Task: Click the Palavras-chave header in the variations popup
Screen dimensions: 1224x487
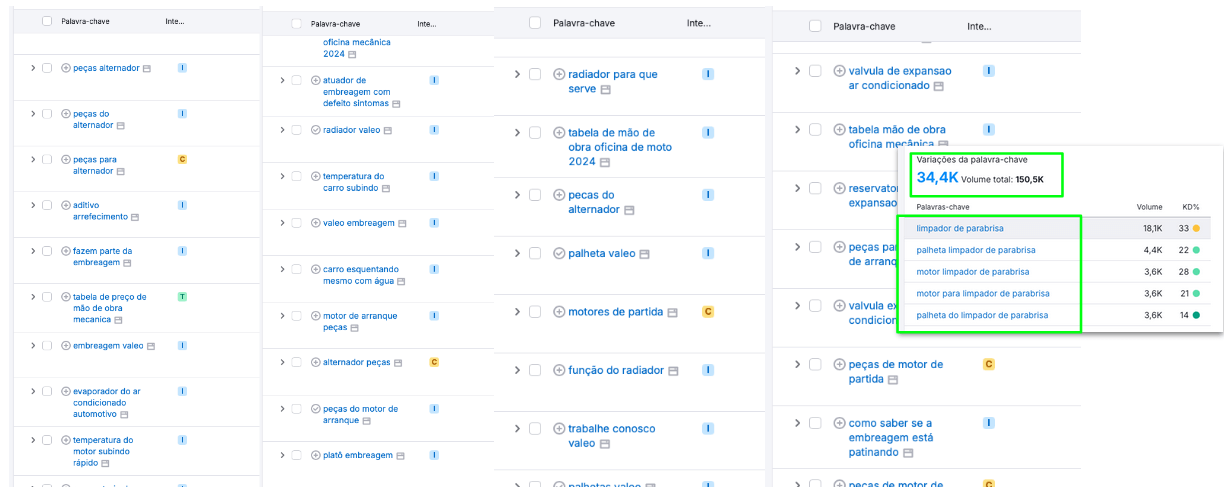Action: 943,207
